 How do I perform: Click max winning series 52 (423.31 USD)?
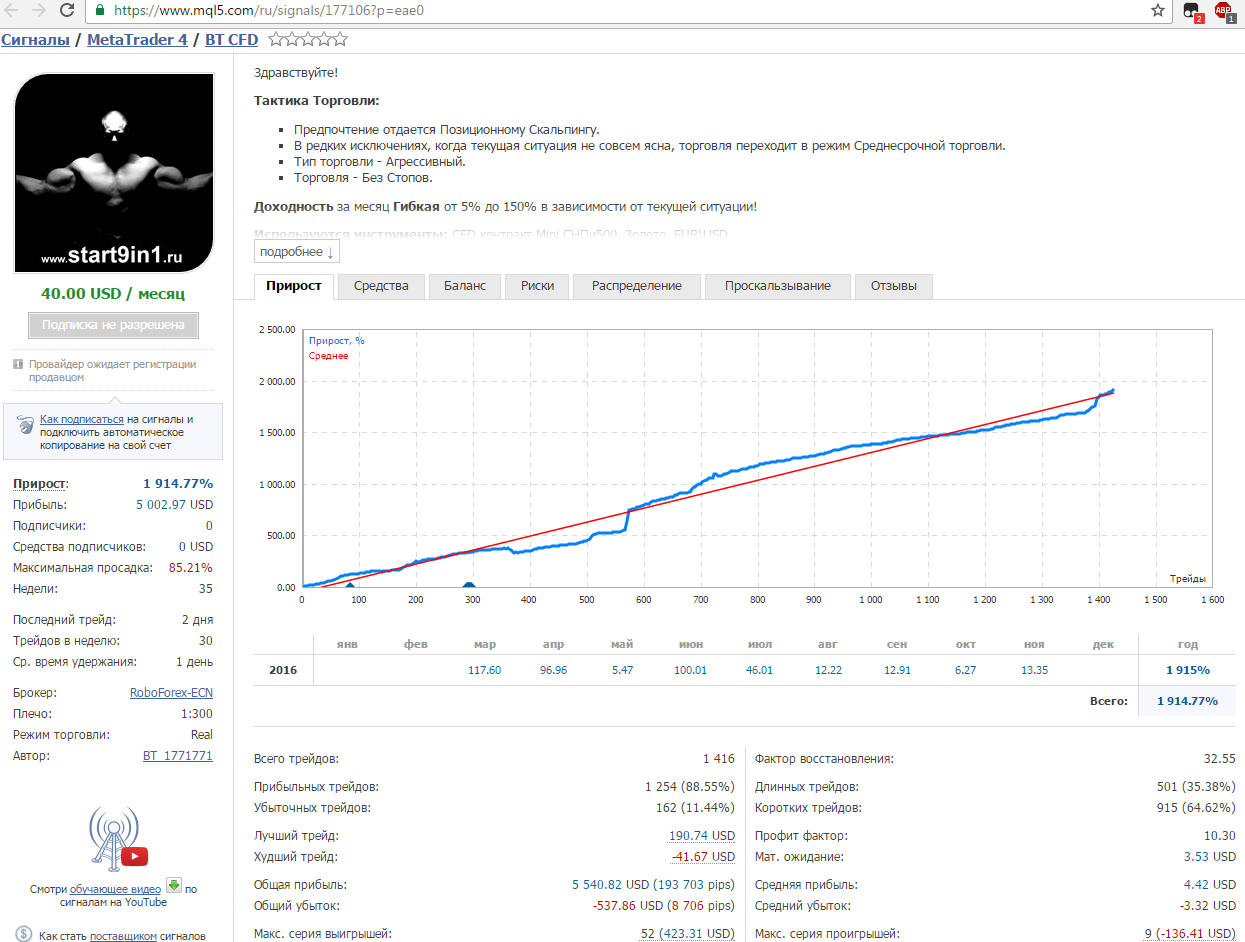pyautogui.click(x=688, y=934)
